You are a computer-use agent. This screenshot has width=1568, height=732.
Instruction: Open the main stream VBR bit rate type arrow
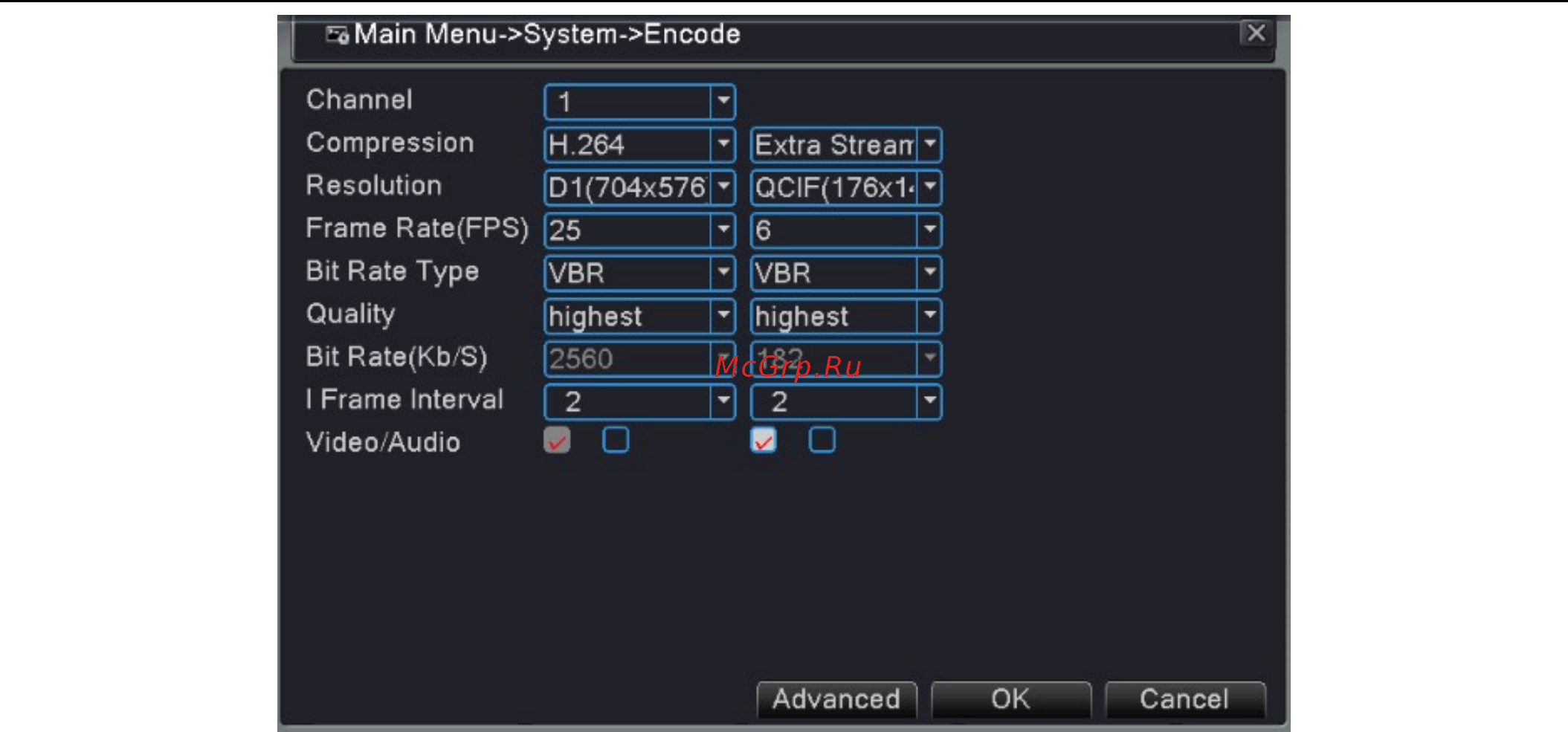tap(723, 273)
